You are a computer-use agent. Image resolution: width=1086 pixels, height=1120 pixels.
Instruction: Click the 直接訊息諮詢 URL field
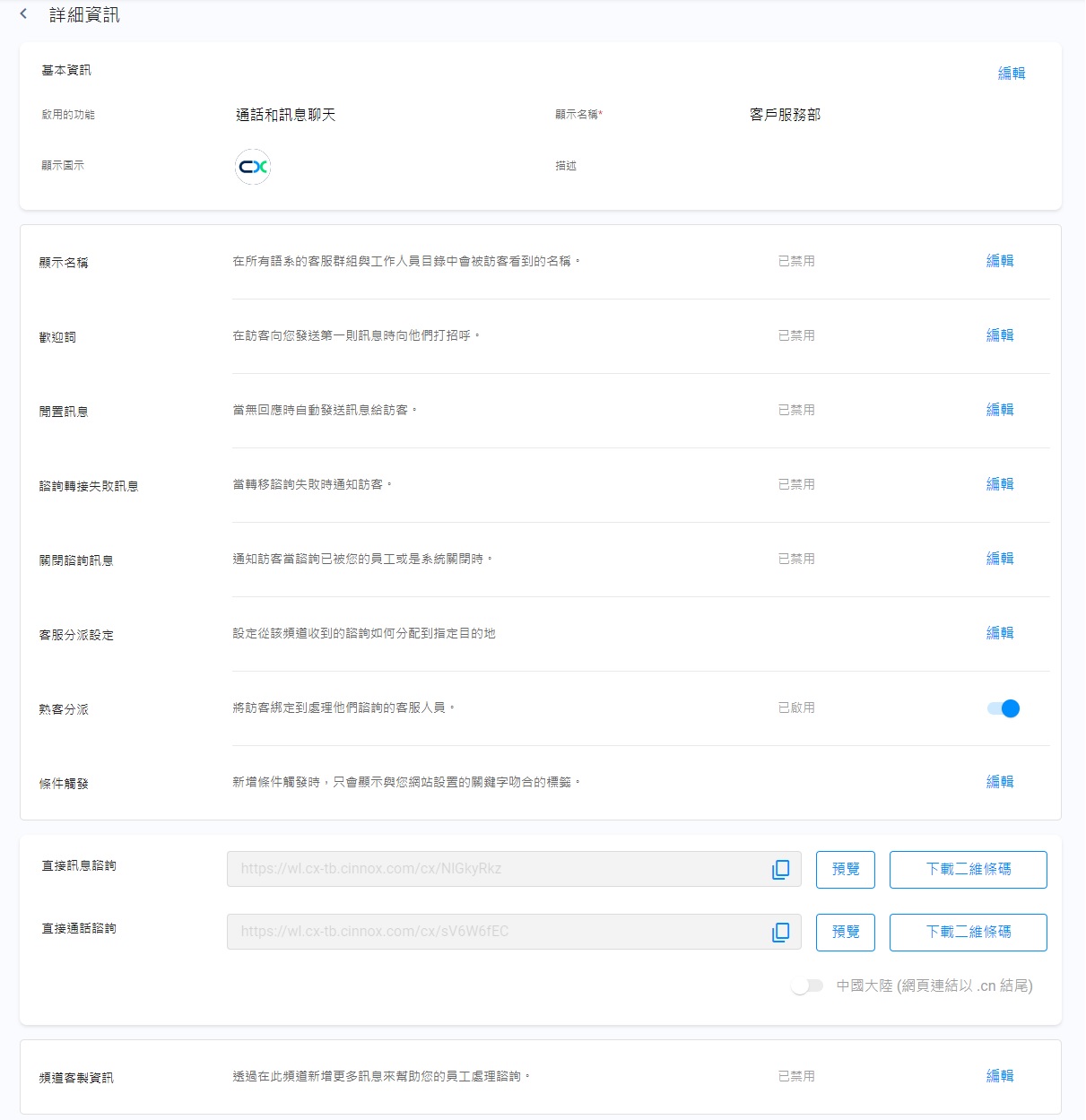point(514,869)
